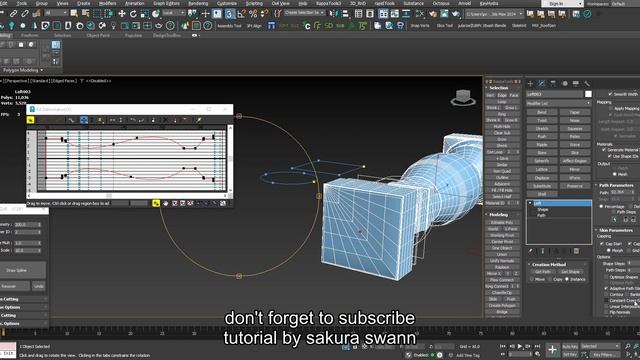Click the ViewCube in the viewport

coord(463,98)
